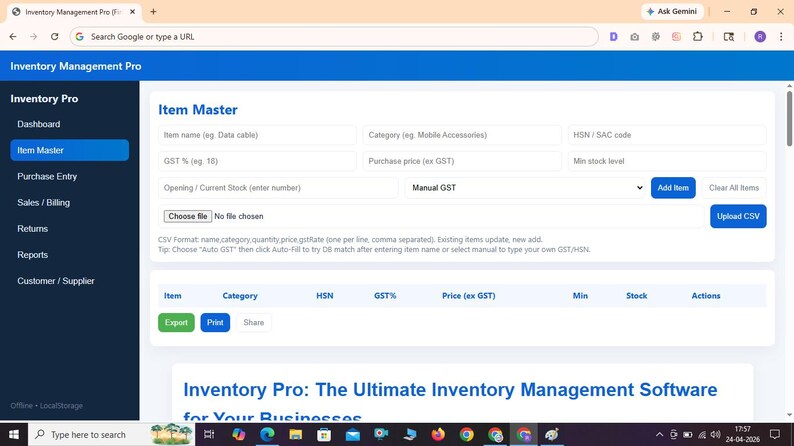794x446 pixels.
Task: Click the Choose file button
Action: click(187, 216)
